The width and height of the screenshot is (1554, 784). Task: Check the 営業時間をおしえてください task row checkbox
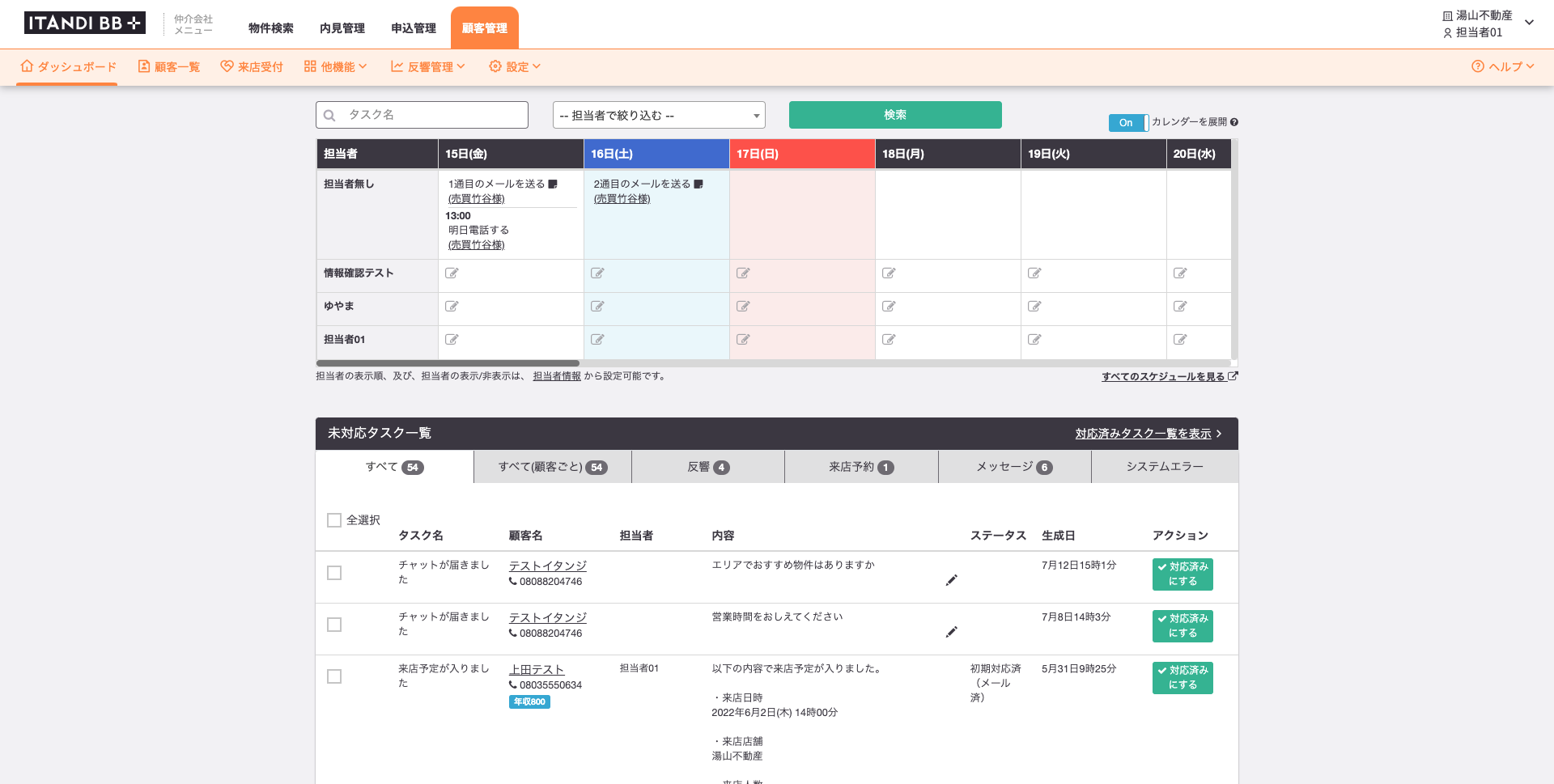tap(334, 625)
